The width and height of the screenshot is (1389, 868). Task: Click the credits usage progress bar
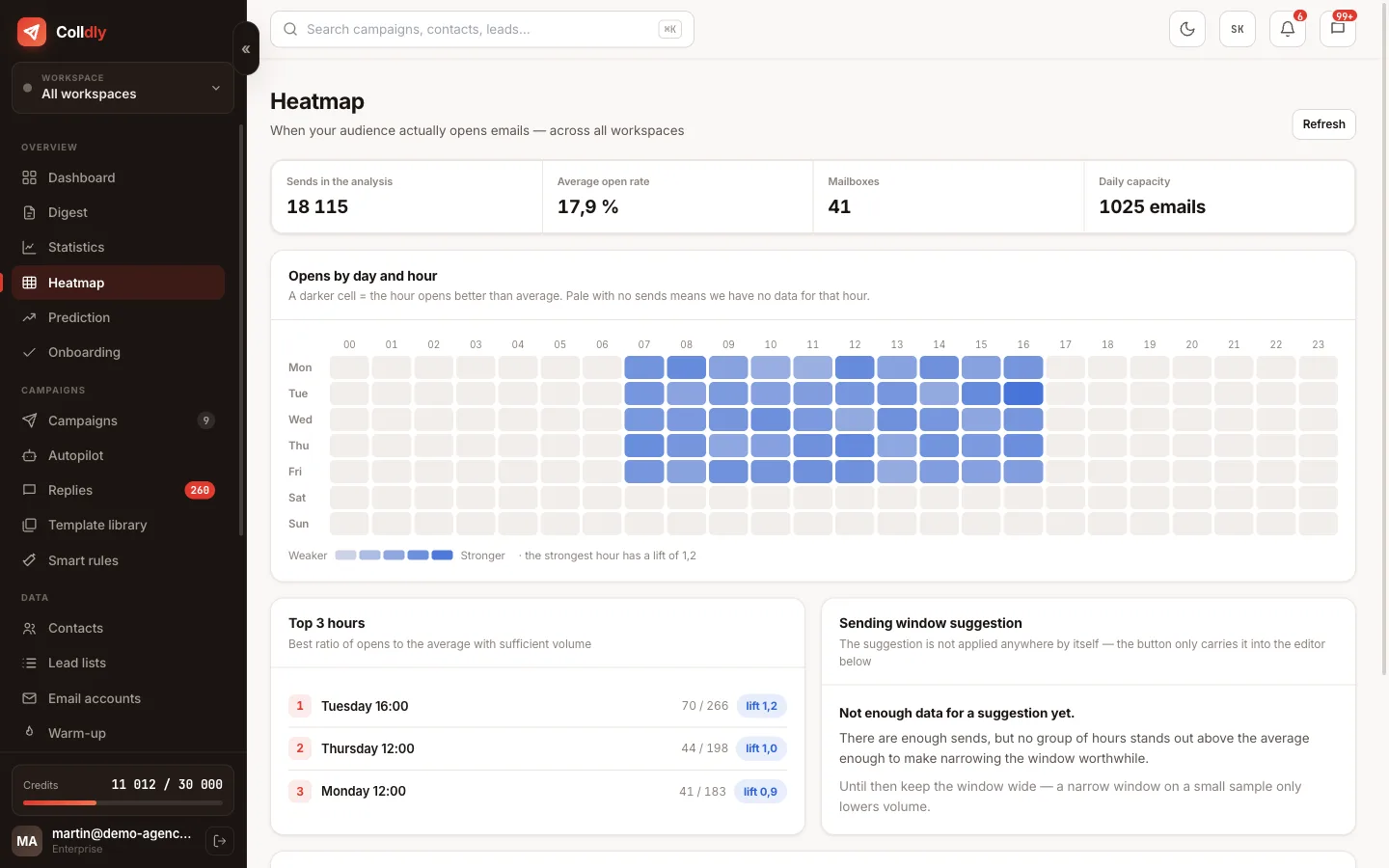123,802
